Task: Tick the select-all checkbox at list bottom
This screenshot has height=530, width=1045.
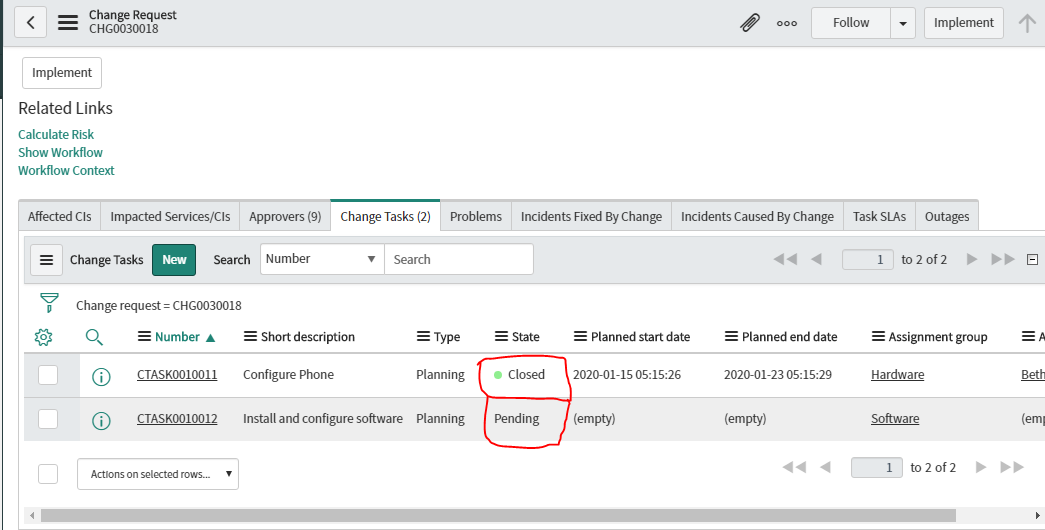Action: point(48,473)
